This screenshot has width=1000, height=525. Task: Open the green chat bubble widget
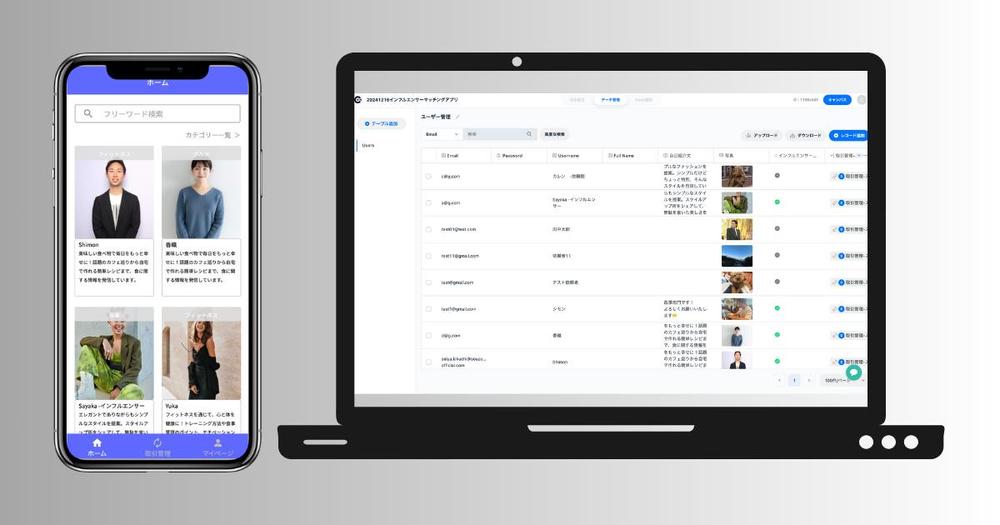[x=853, y=372]
